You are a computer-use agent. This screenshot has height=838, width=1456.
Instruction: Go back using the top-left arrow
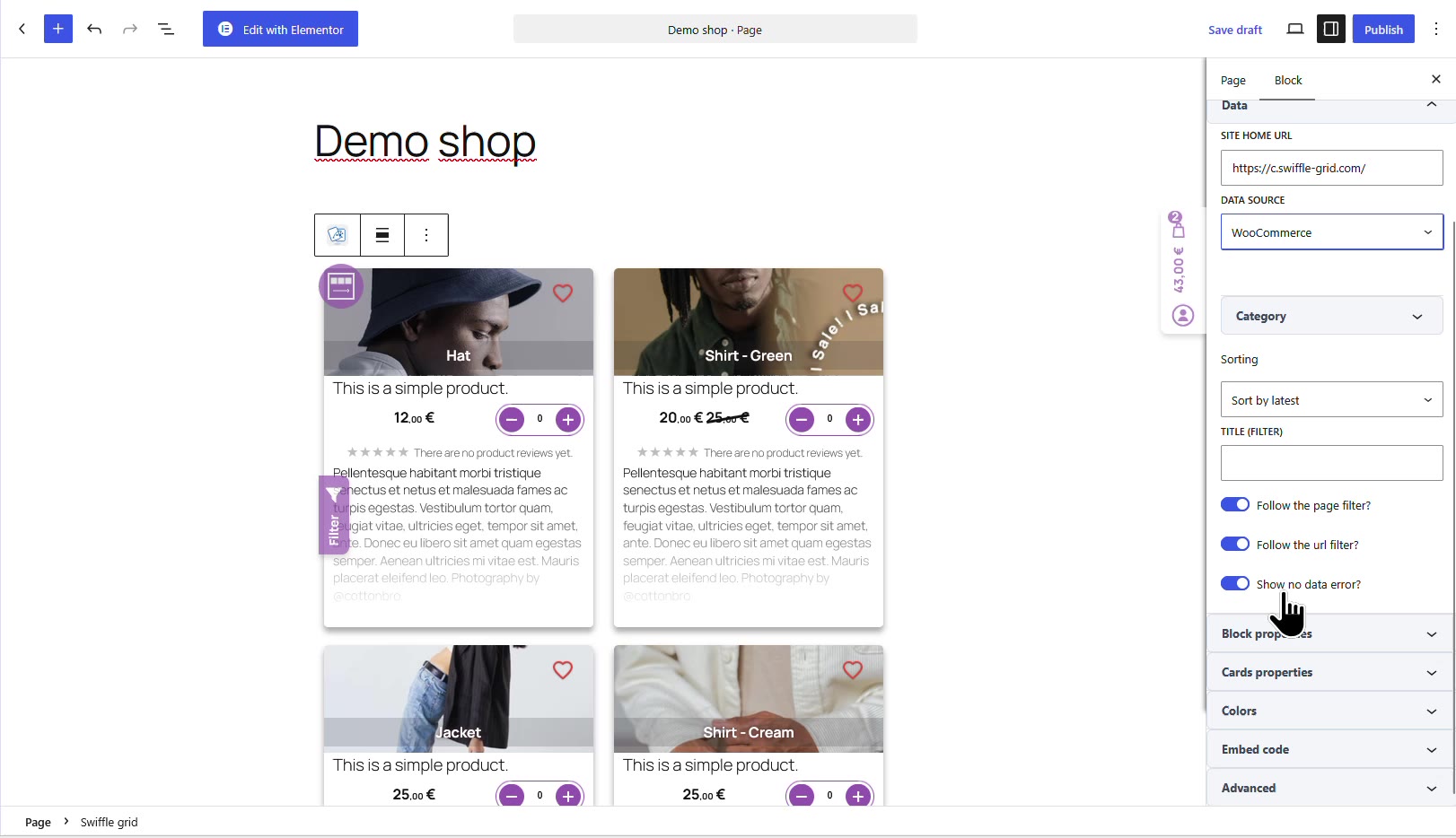tap(22, 29)
